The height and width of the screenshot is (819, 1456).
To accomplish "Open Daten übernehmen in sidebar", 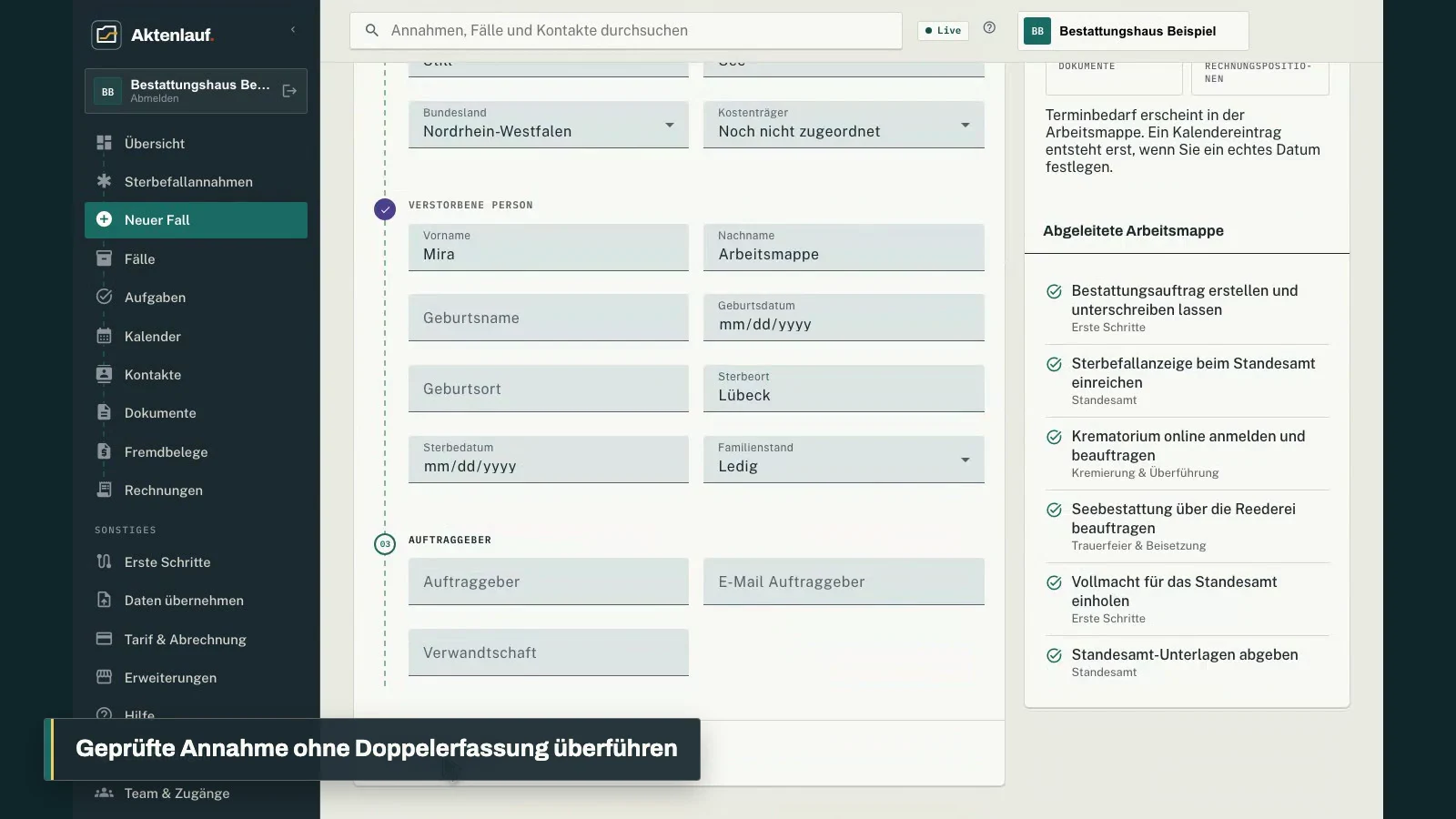I will click(x=196, y=600).
